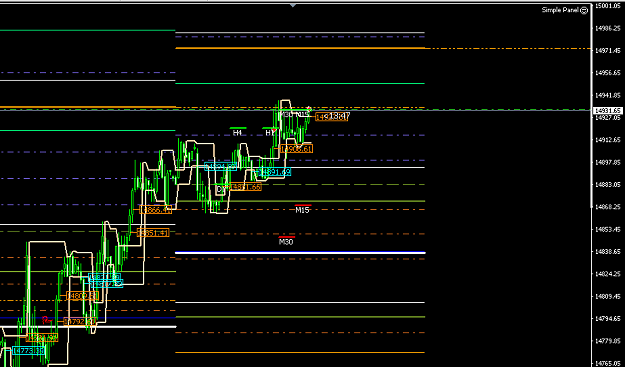Click the current price box 14931.65
Screen dimensions: 625x367
(607, 110)
